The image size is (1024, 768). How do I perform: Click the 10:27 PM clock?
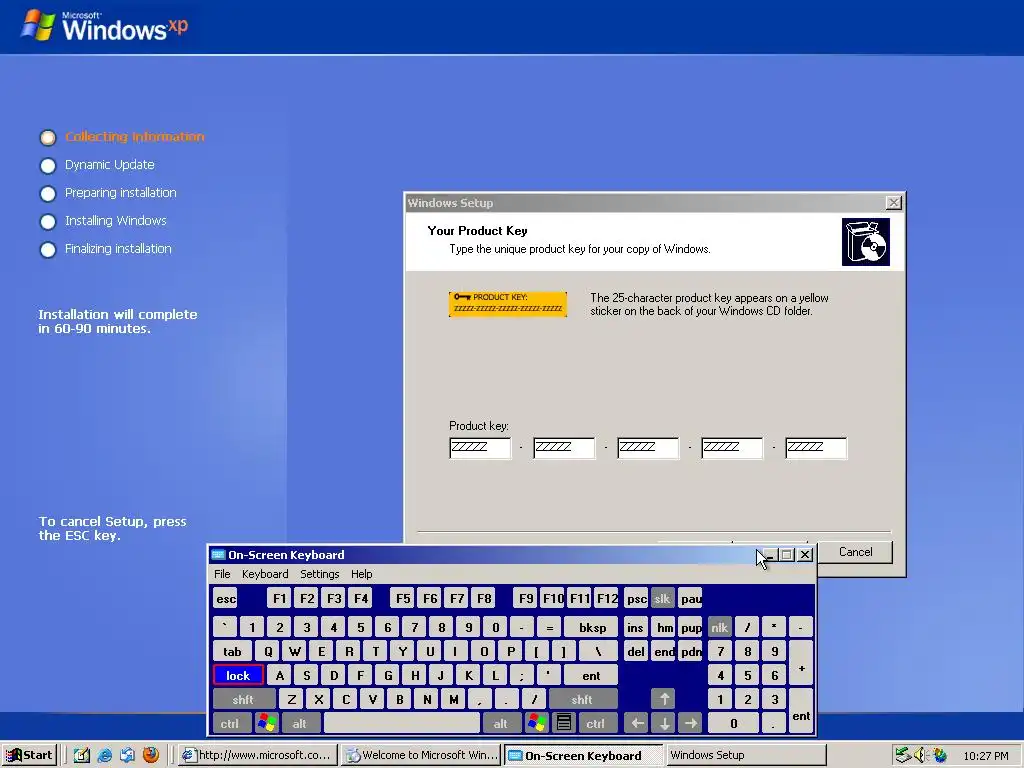[986, 756]
